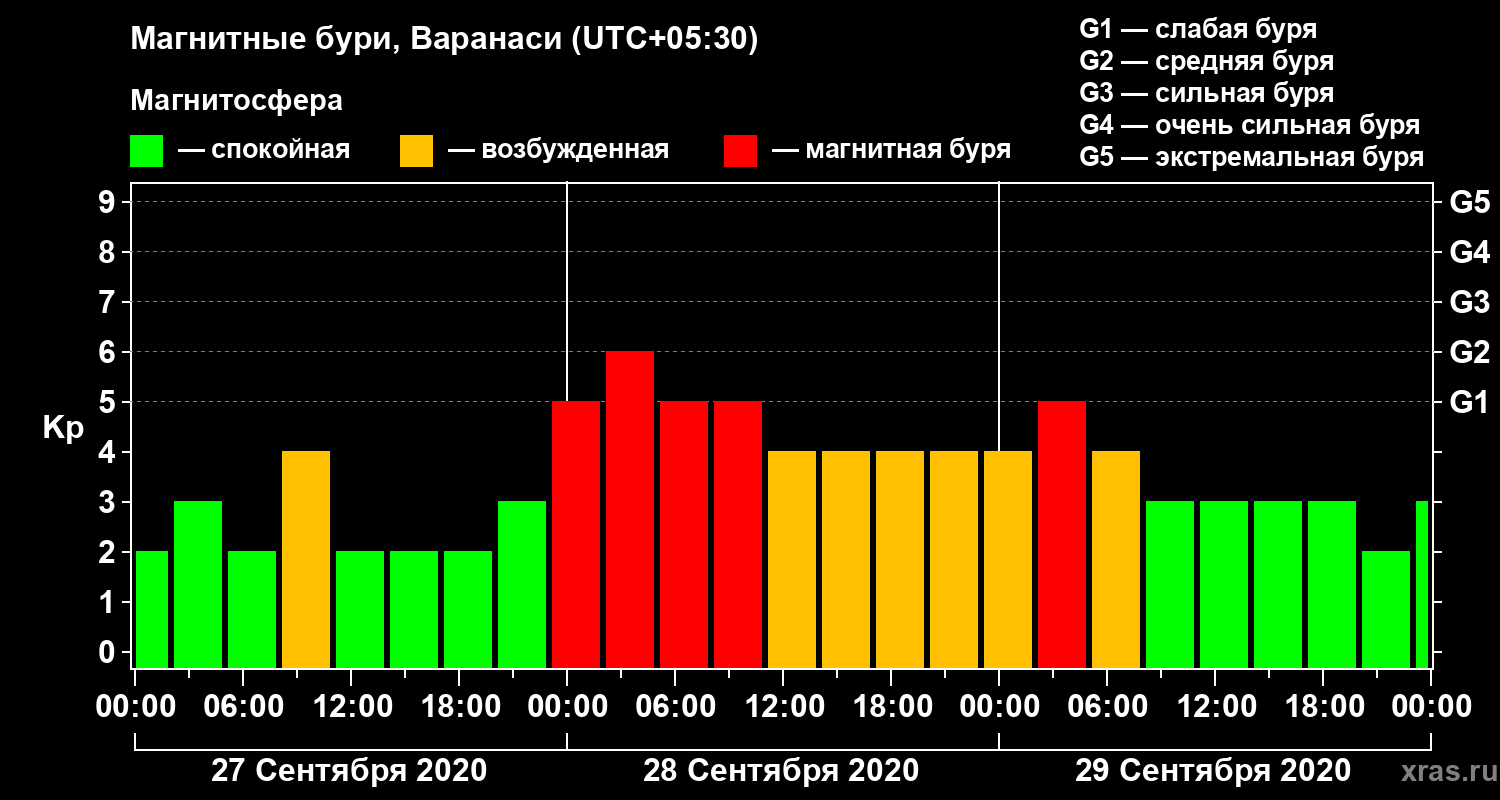Screen dimensions: 1500x800
Task: Click the 'G5 — экстремальная буря' line
Action: [1251, 157]
